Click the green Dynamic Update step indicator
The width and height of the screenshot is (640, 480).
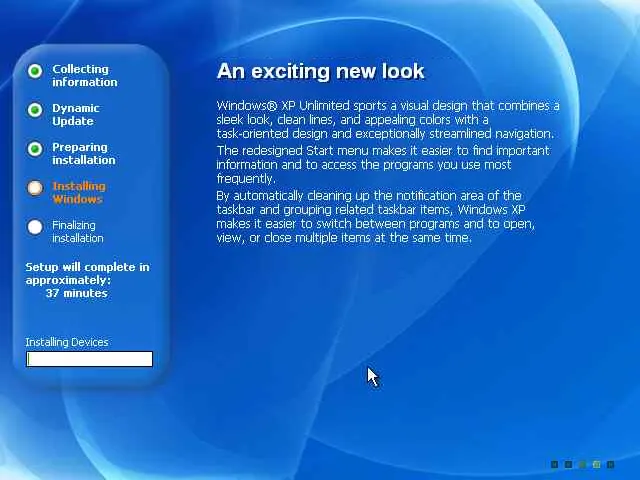[35, 110]
